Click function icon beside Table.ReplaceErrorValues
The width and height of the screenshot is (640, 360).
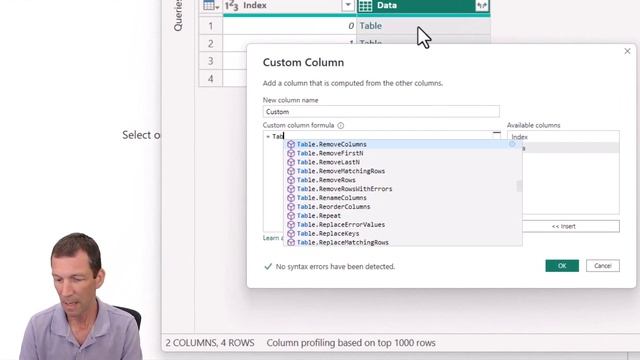point(291,225)
